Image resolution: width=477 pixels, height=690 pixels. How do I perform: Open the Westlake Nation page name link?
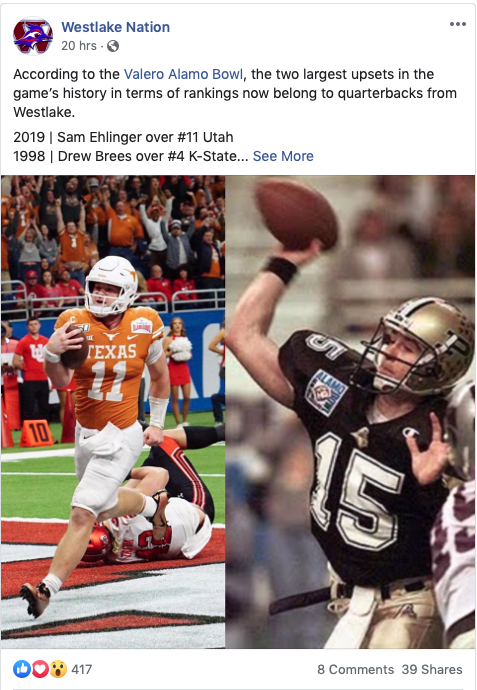coord(115,27)
